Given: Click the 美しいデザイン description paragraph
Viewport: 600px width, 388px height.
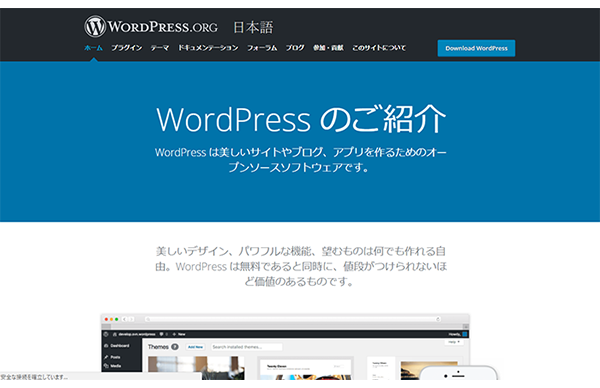Looking at the screenshot, I should [301, 266].
